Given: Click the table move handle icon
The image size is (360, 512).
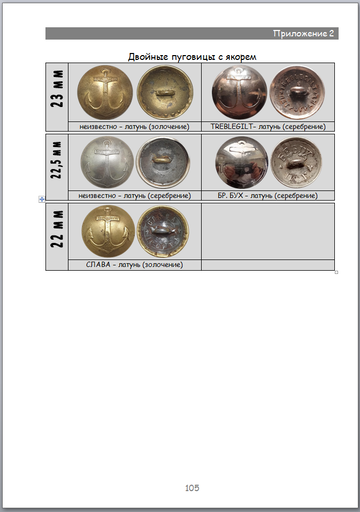Looking at the screenshot, I should pyautogui.click(x=41, y=199).
